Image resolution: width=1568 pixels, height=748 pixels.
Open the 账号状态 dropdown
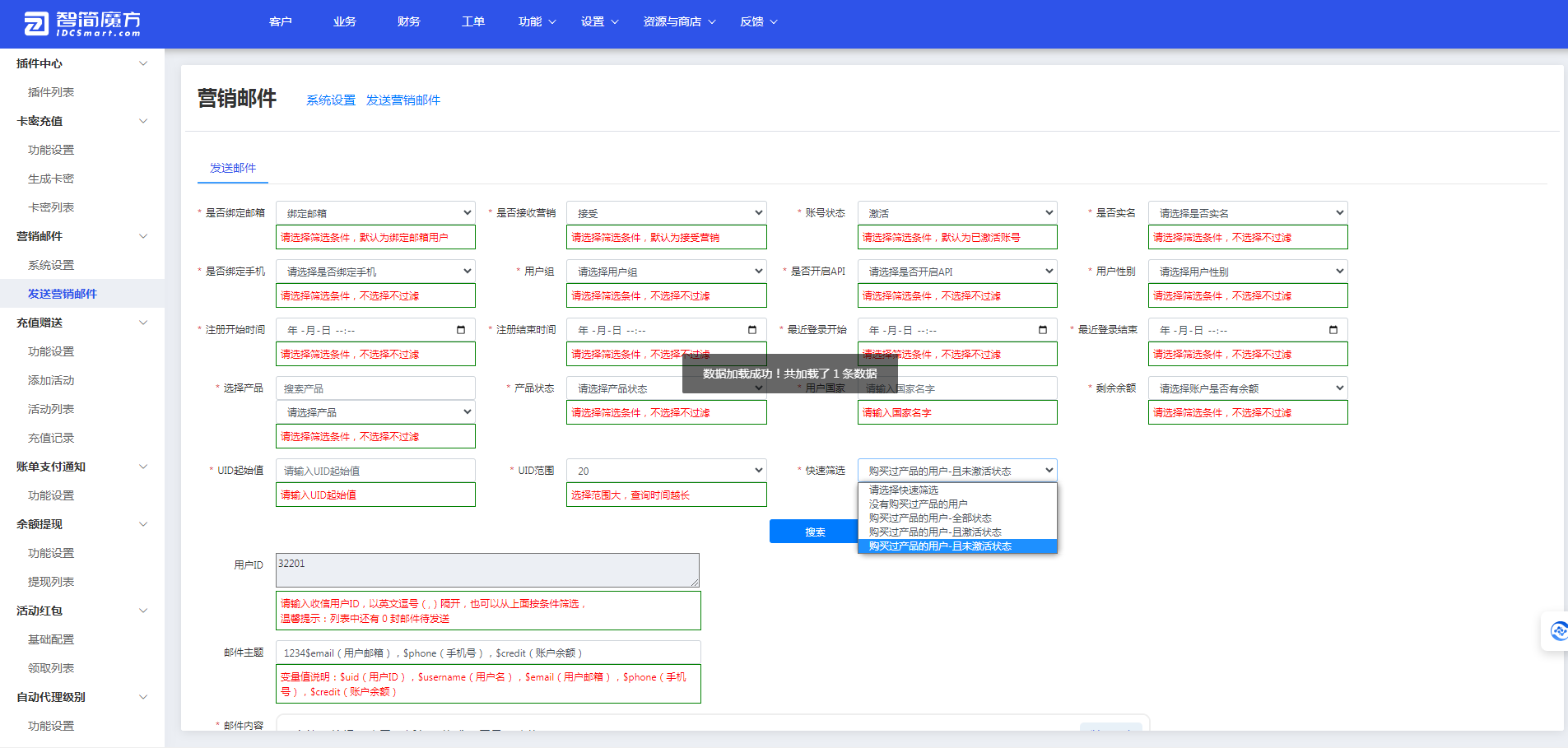pyautogui.click(x=957, y=213)
